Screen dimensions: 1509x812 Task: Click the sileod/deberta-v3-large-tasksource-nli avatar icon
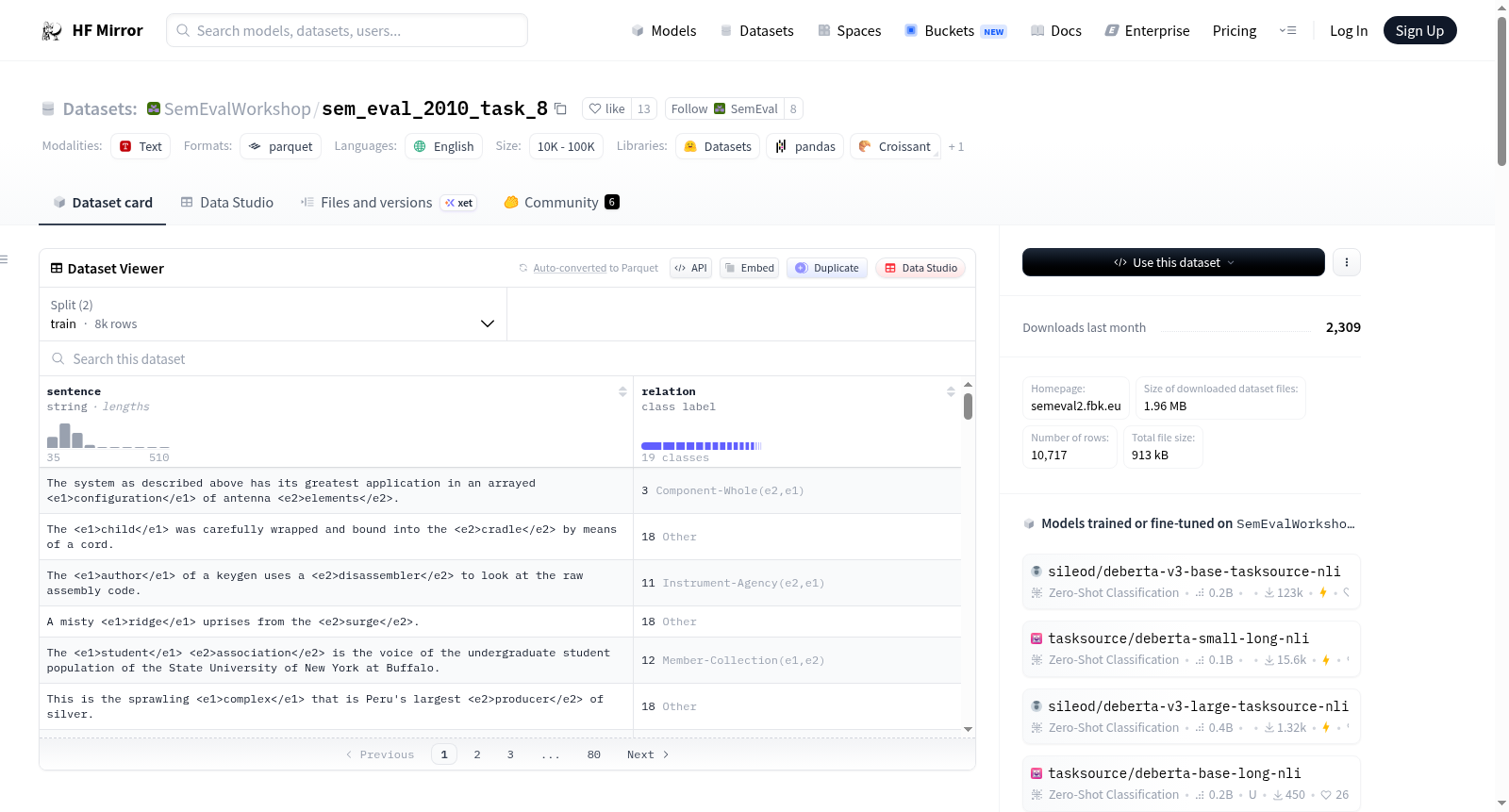click(x=1036, y=706)
